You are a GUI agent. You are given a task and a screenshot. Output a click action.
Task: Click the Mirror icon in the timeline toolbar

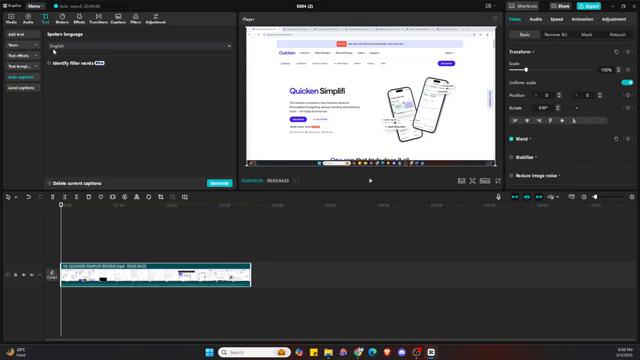tap(137, 197)
